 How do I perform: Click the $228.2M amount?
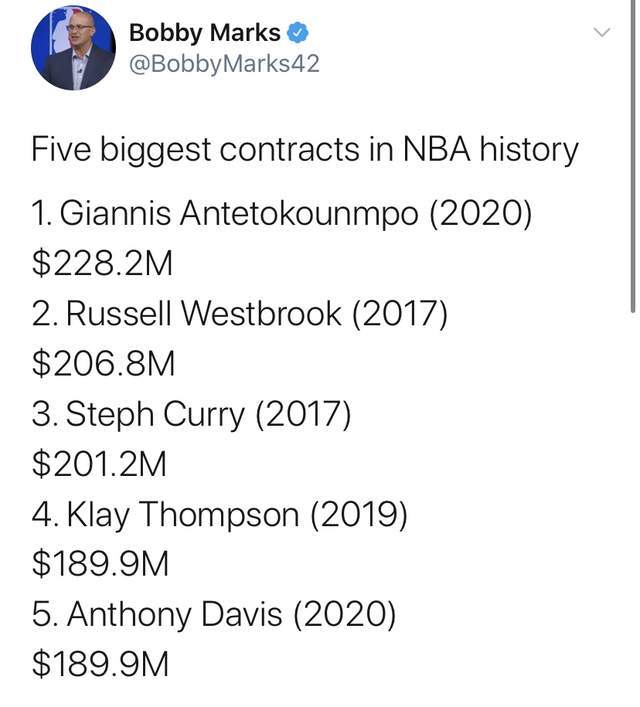102,264
